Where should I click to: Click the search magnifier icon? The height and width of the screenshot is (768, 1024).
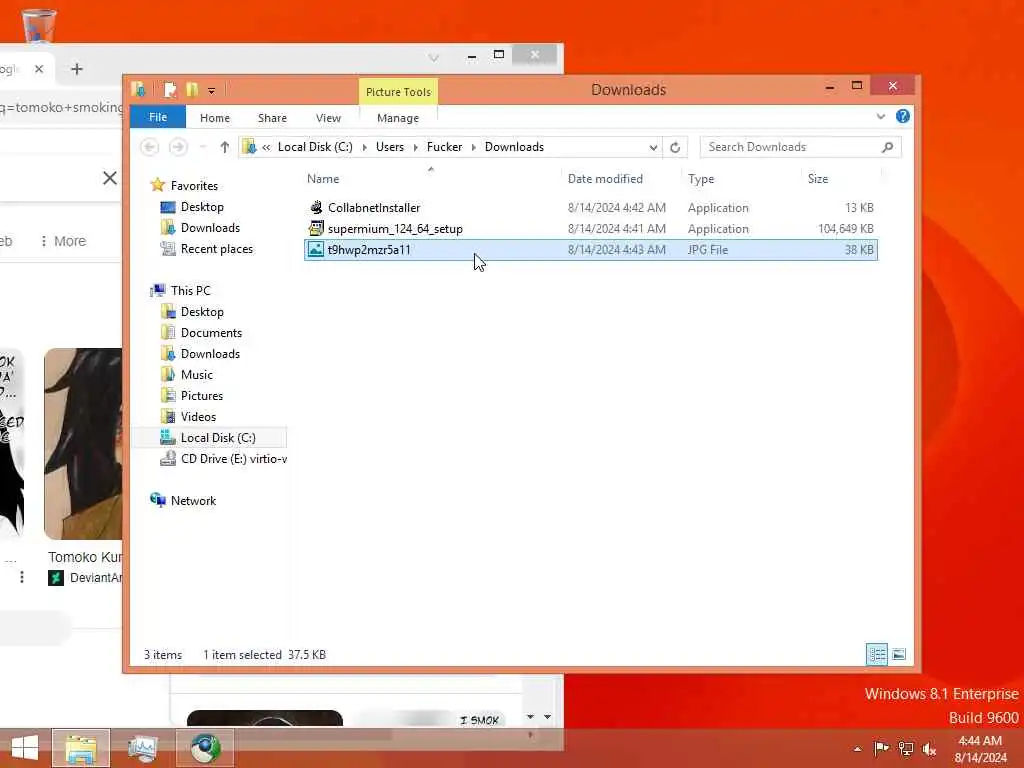888,147
